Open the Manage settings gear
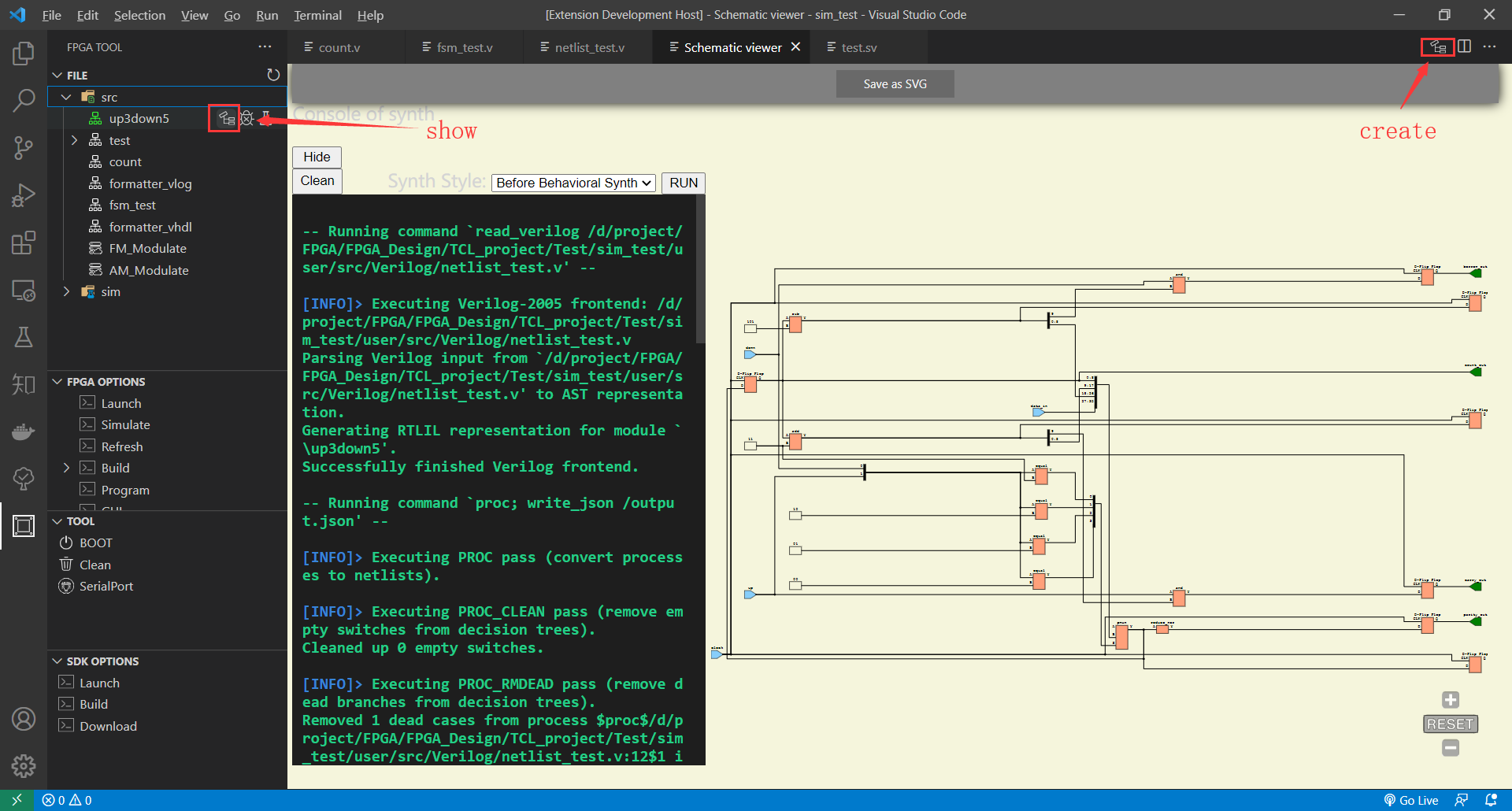Image resolution: width=1512 pixels, height=811 pixels. pos(24,765)
